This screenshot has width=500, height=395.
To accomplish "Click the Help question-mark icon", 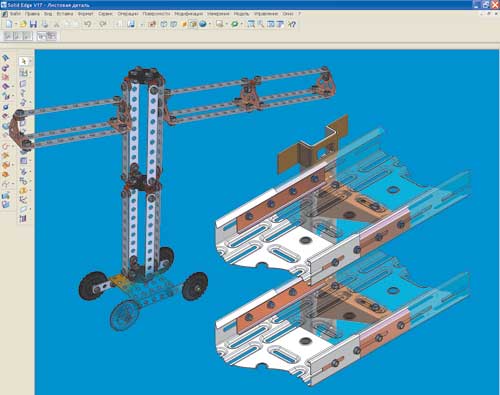I will point(292,24).
